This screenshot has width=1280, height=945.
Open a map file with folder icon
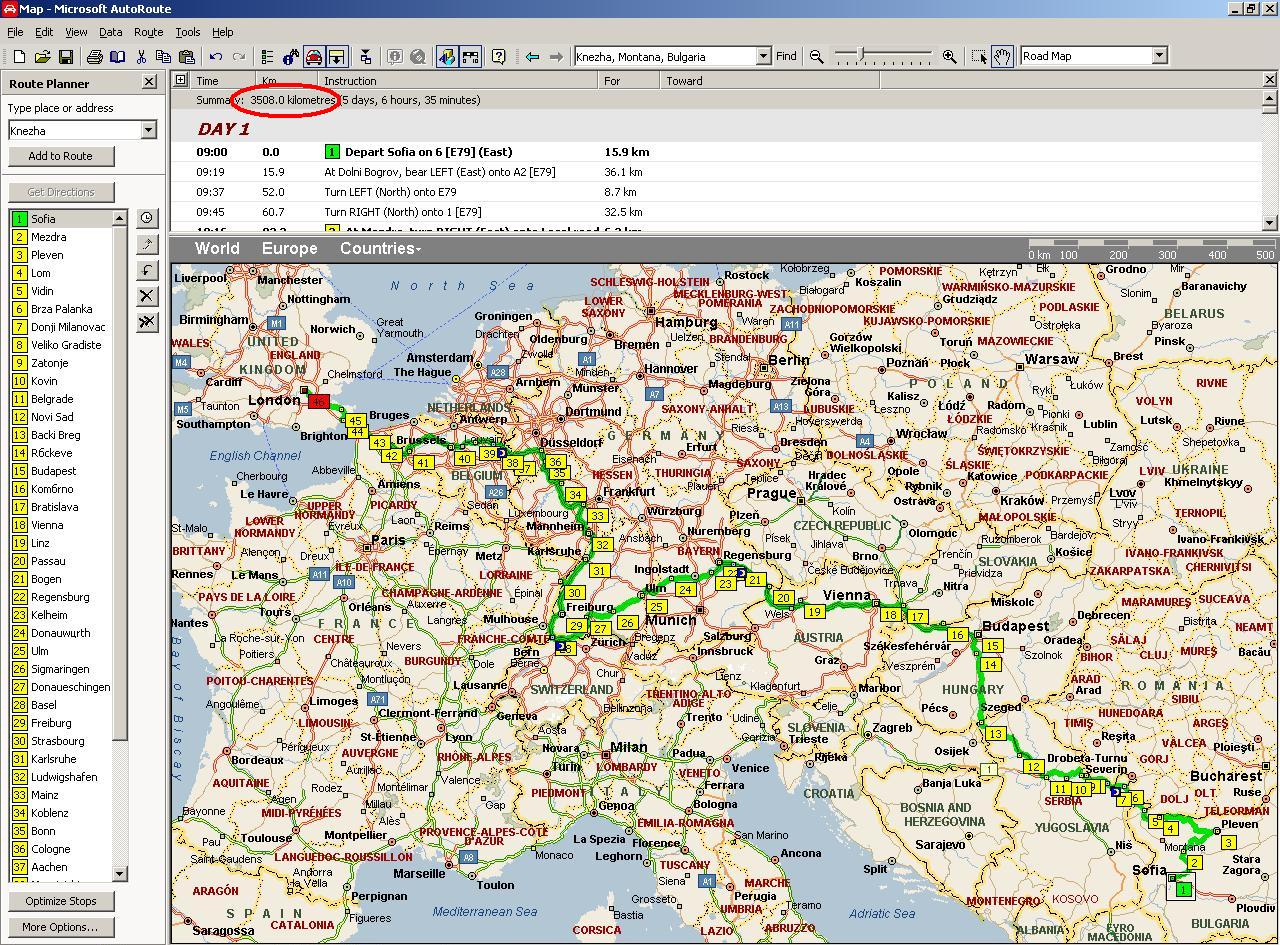(42, 57)
